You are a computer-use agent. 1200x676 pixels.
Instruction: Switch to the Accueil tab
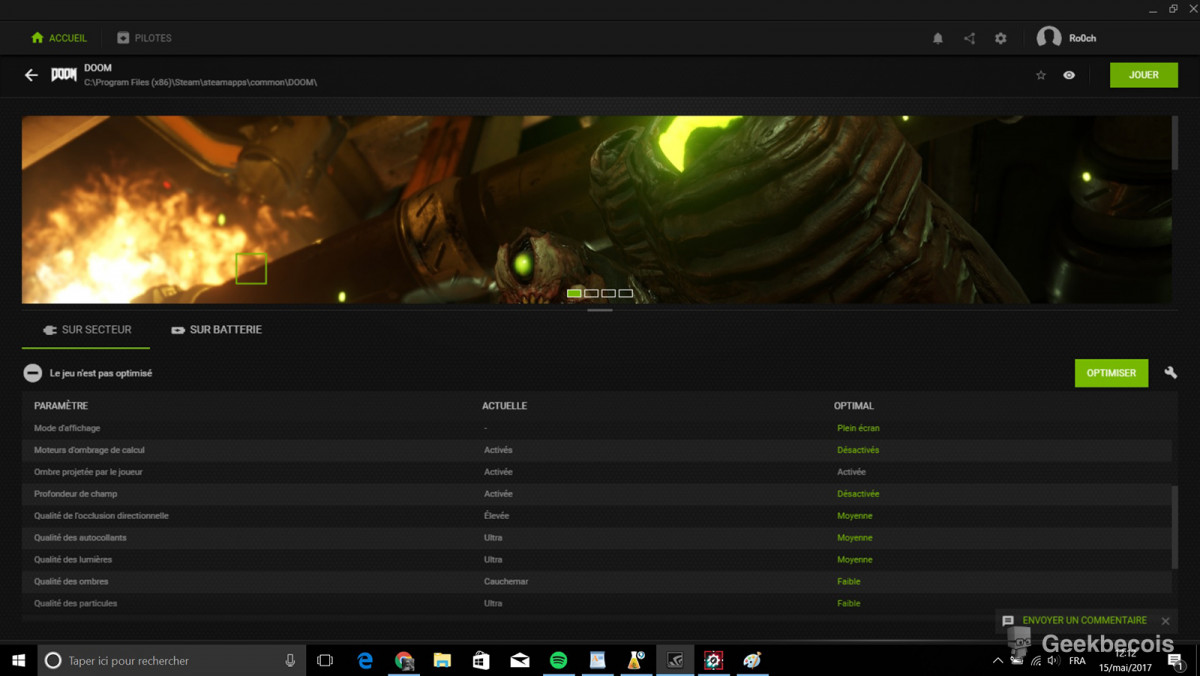coord(59,38)
